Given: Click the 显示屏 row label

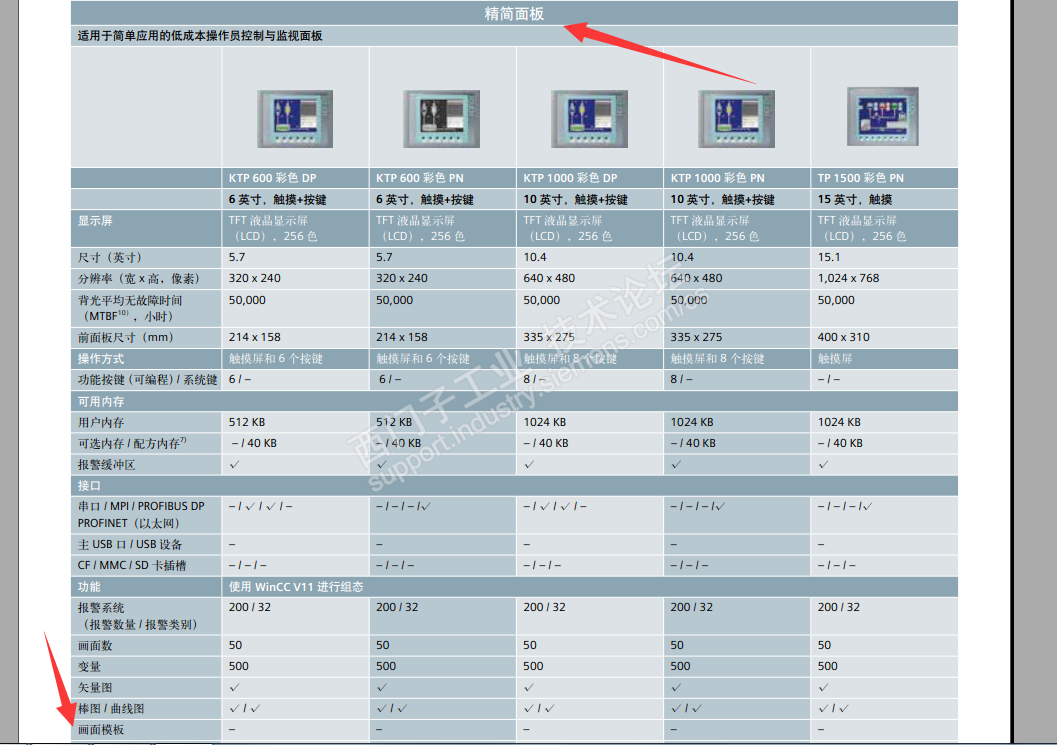Looking at the screenshot, I should point(95,220).
